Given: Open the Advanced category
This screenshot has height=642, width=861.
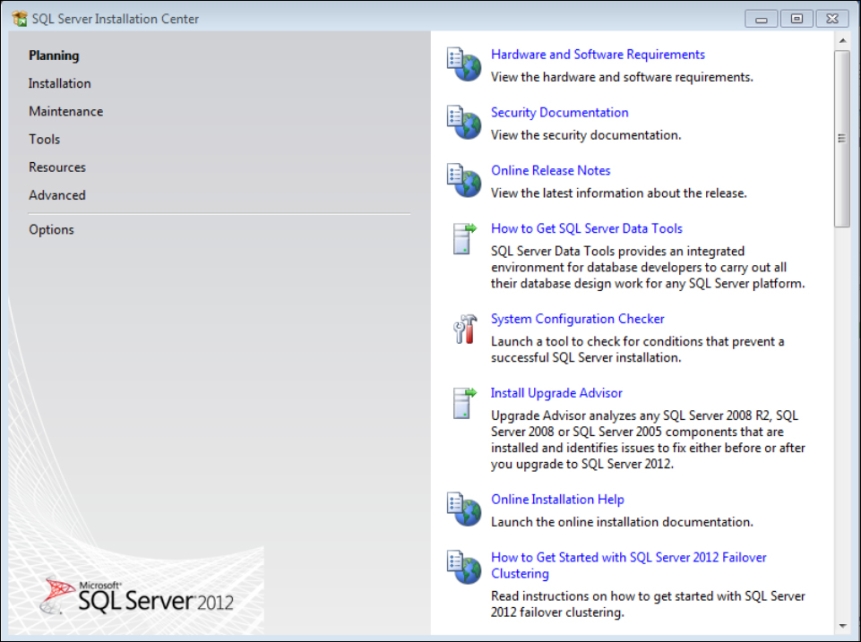Looking at the screenshot, I should coord(57,196).
